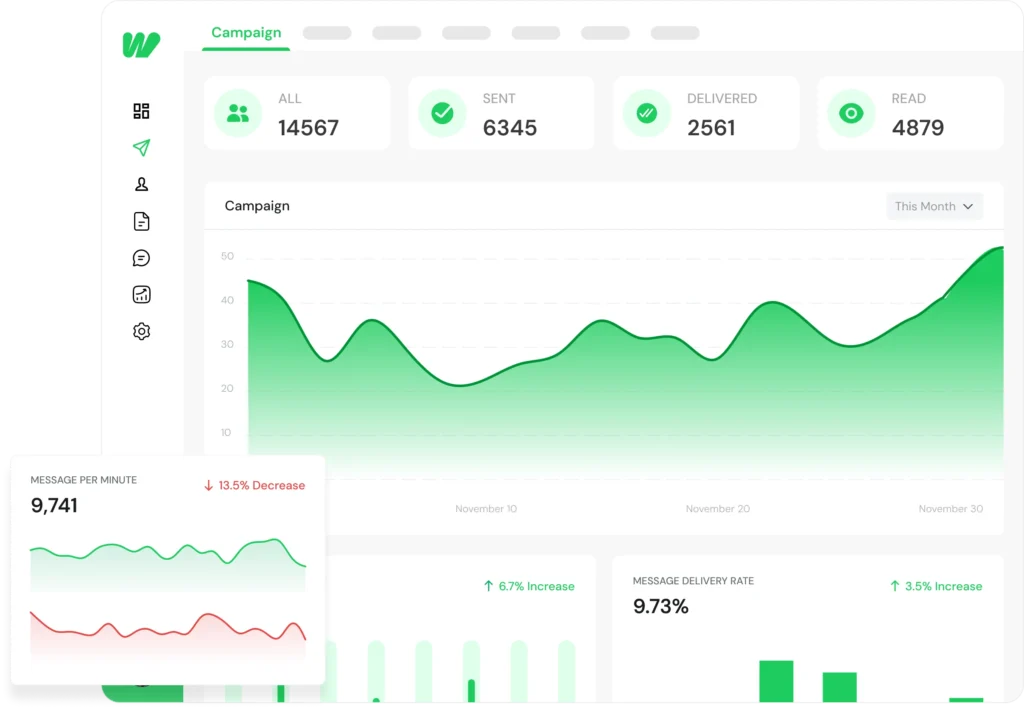Select the green Send campaign icon

141,147
